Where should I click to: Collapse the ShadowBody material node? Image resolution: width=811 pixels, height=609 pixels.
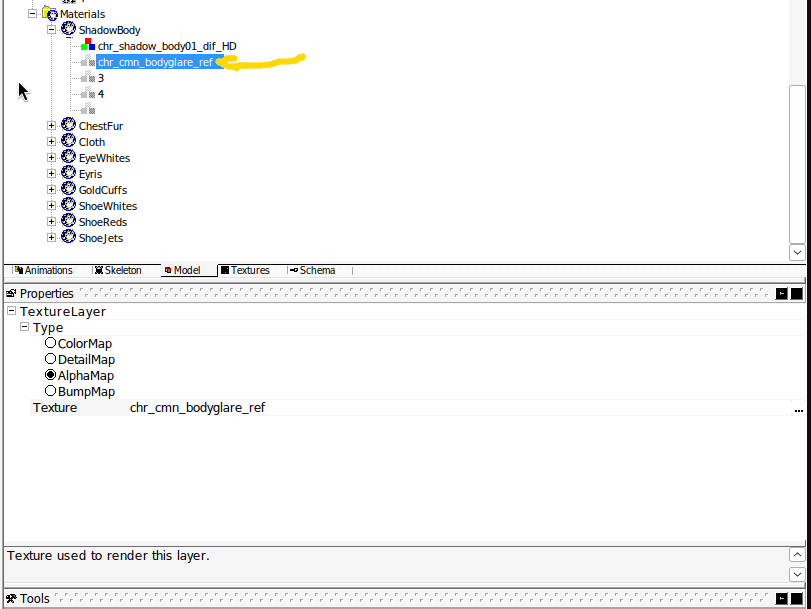pyautogui.click(x=52, y=30)
